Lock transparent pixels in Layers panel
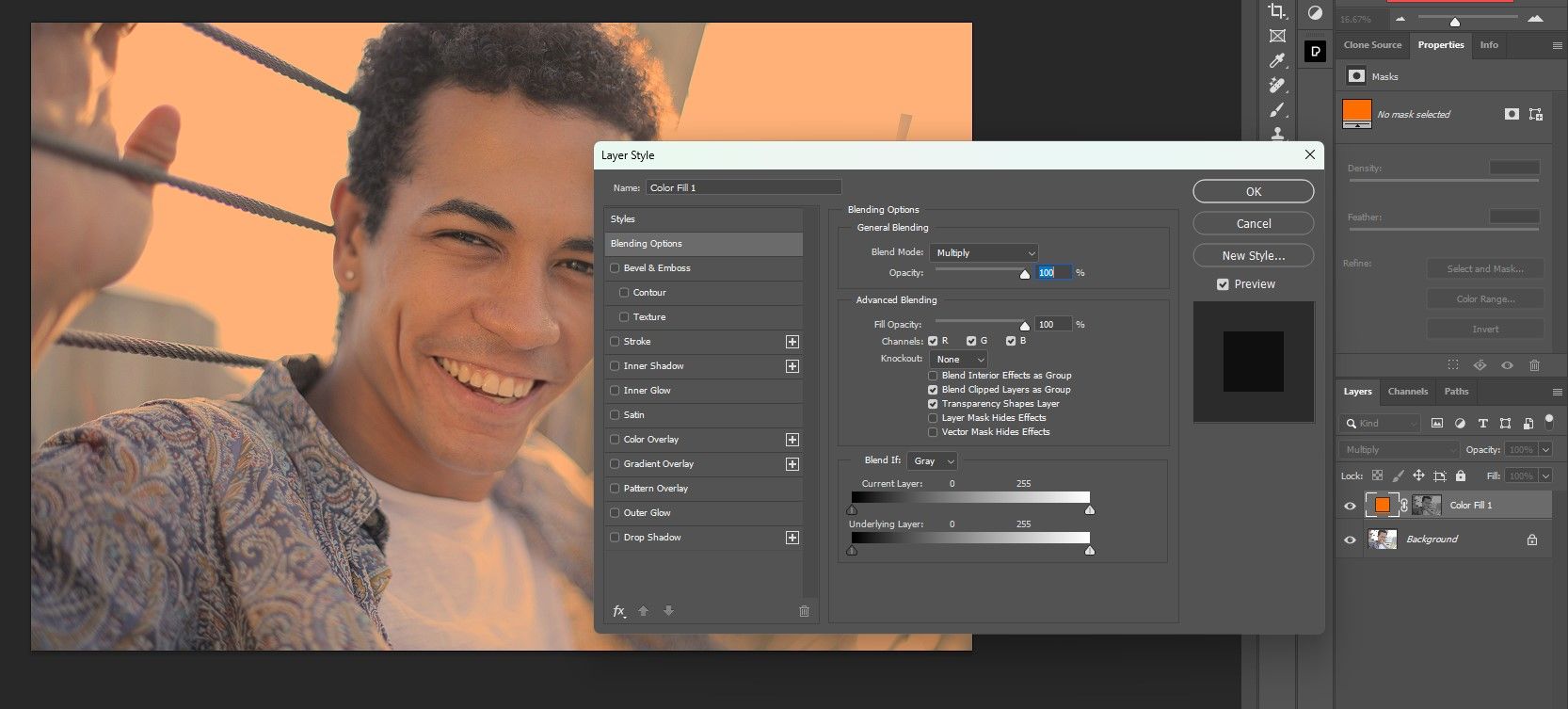The width and height of the screenshot is (1568, 709). [1377, 476]
